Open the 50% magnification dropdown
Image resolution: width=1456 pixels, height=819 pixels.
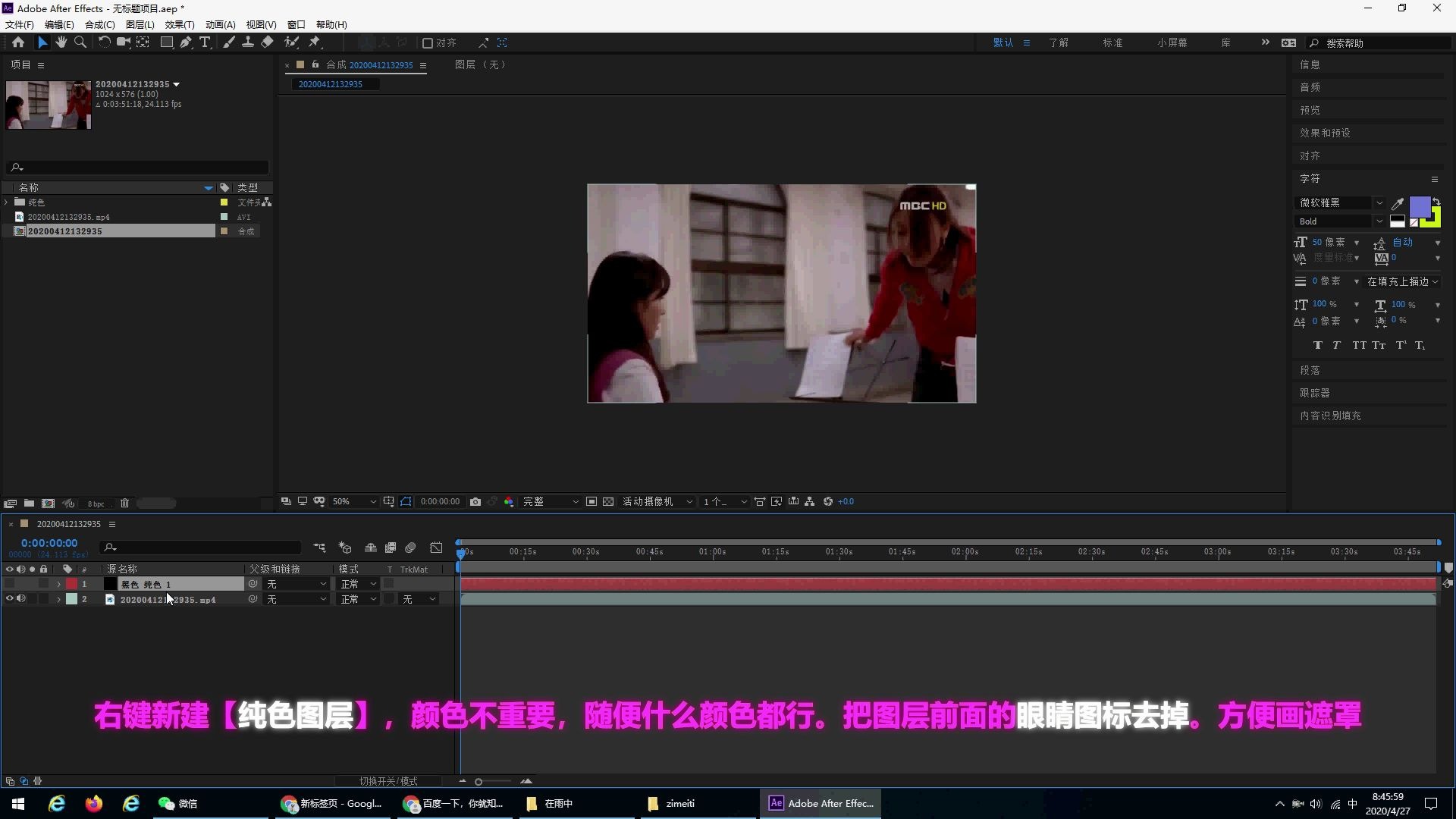(x=354, y=502)
